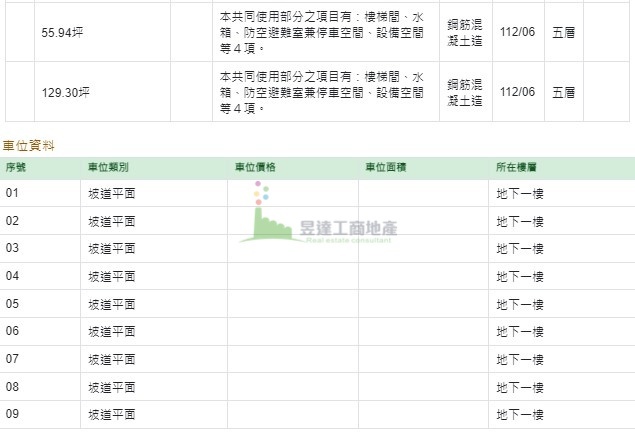Screen dimensions: 635x439
Task: Click 鋼筋混凝土造 in the 129.30坪 row
Action: (x=465, y=92)
